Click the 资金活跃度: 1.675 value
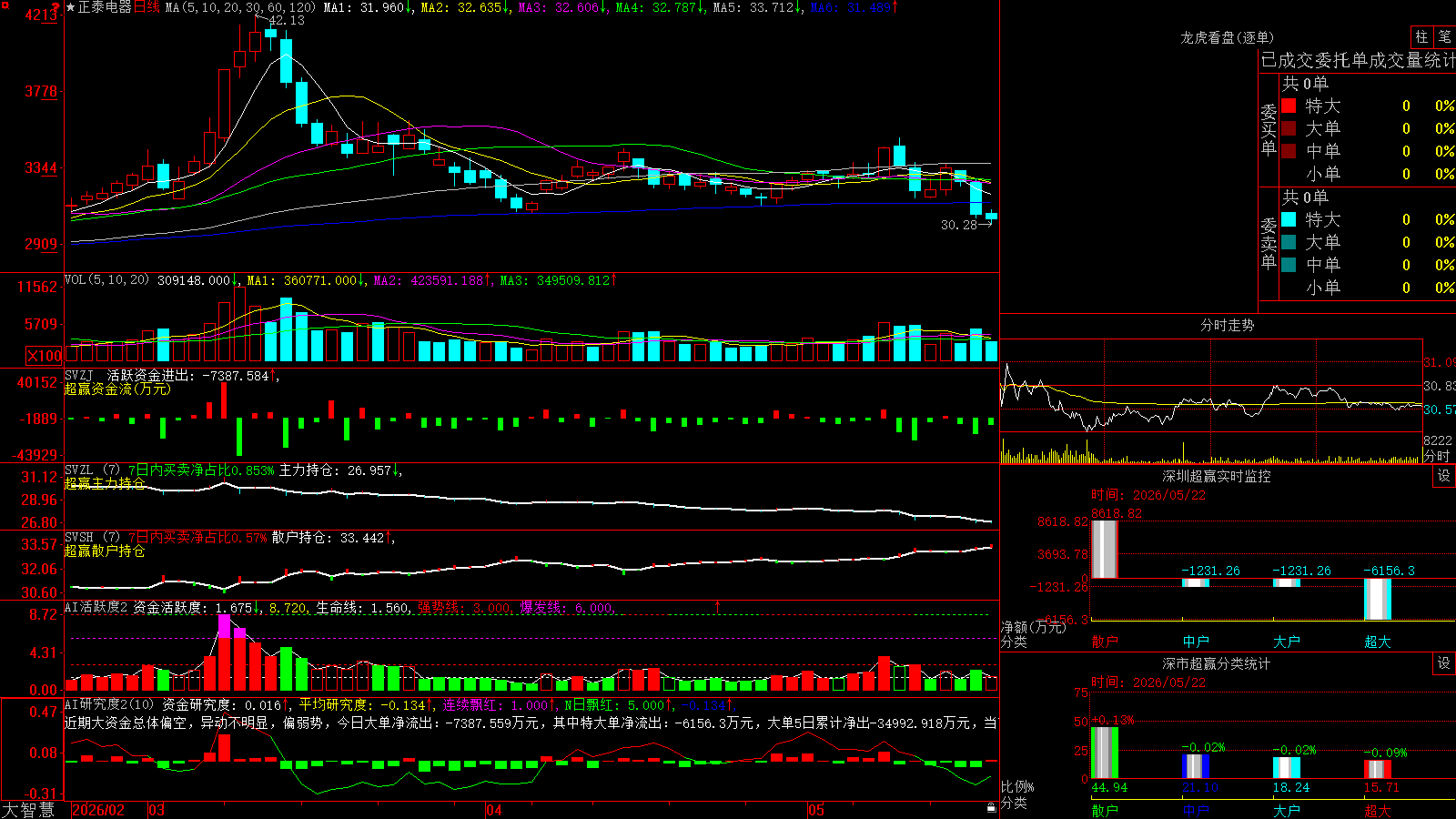Image resolution: width=1456 pixels, height=819 pixels. (x=193, y=607)
